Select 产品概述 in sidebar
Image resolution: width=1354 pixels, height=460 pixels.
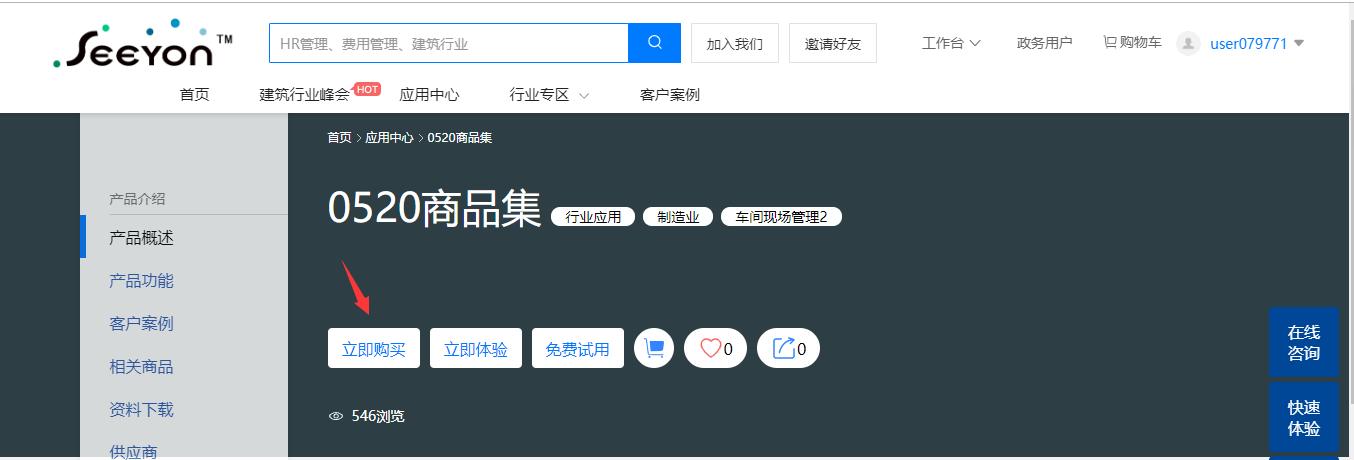141,238
